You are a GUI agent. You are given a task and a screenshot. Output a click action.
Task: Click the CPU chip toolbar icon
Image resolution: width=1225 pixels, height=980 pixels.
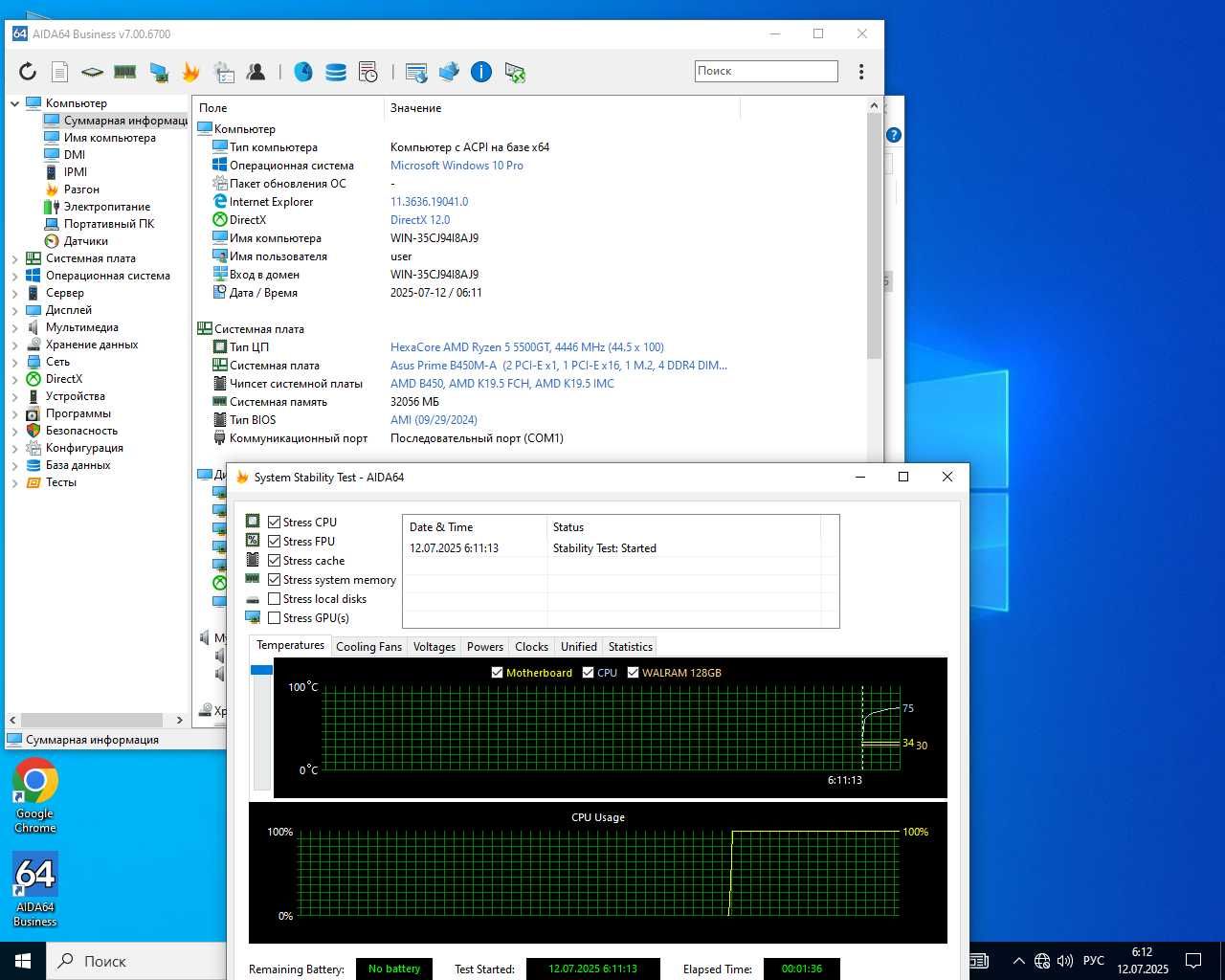(92, 72)
